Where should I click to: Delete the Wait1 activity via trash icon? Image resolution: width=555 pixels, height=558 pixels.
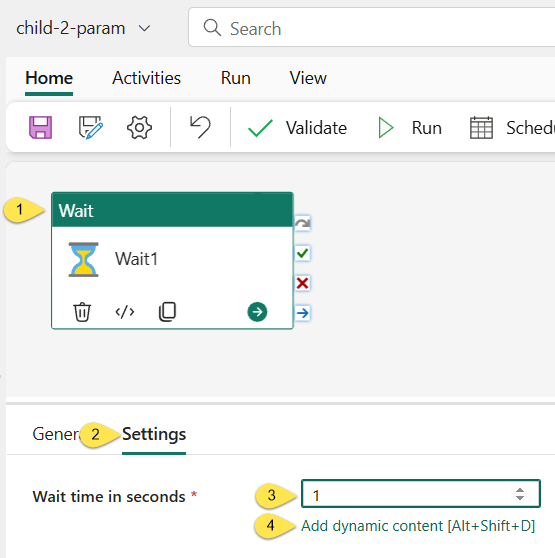82,312
